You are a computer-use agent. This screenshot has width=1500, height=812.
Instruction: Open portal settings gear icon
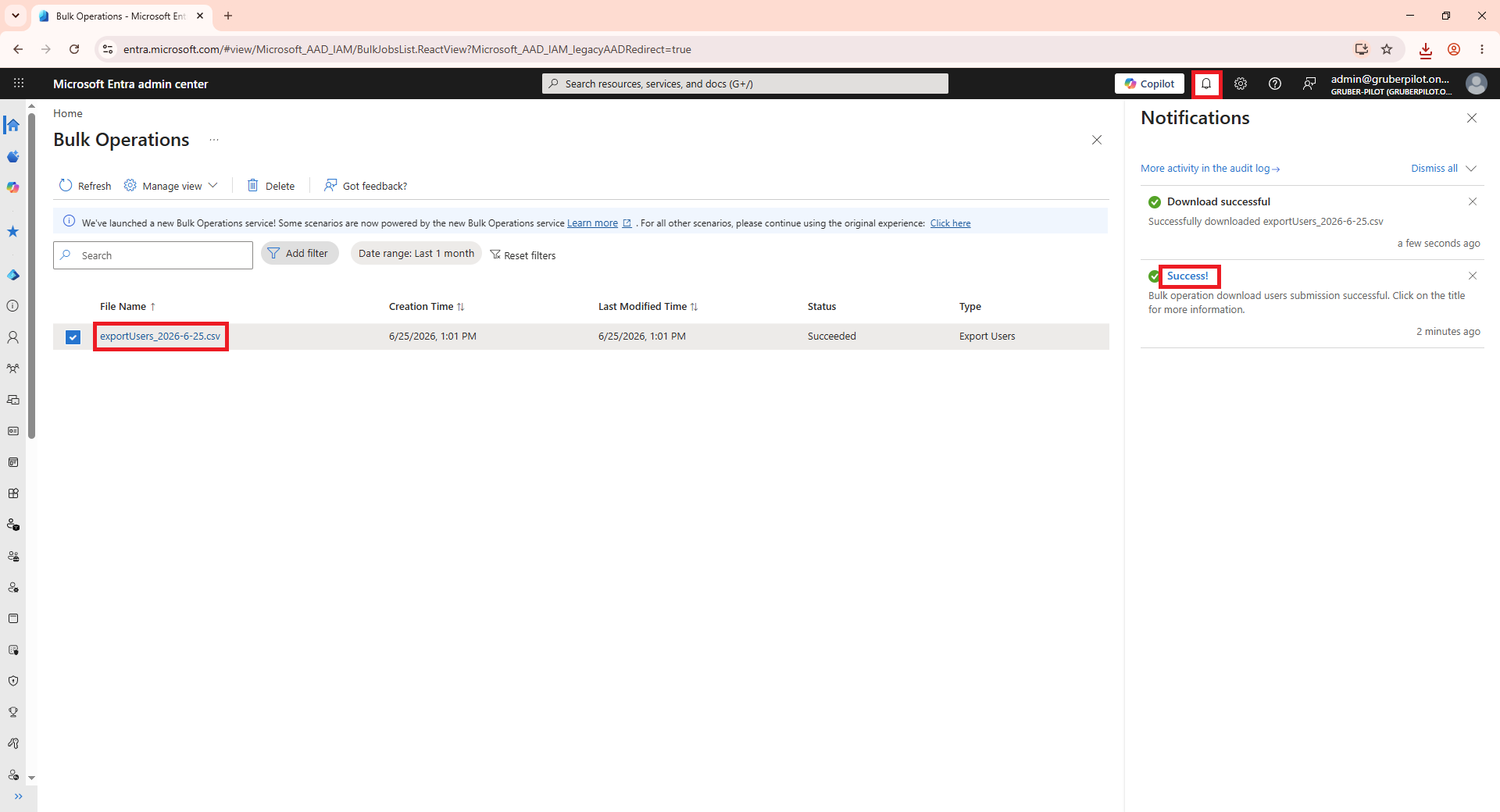click(1241, 84)
